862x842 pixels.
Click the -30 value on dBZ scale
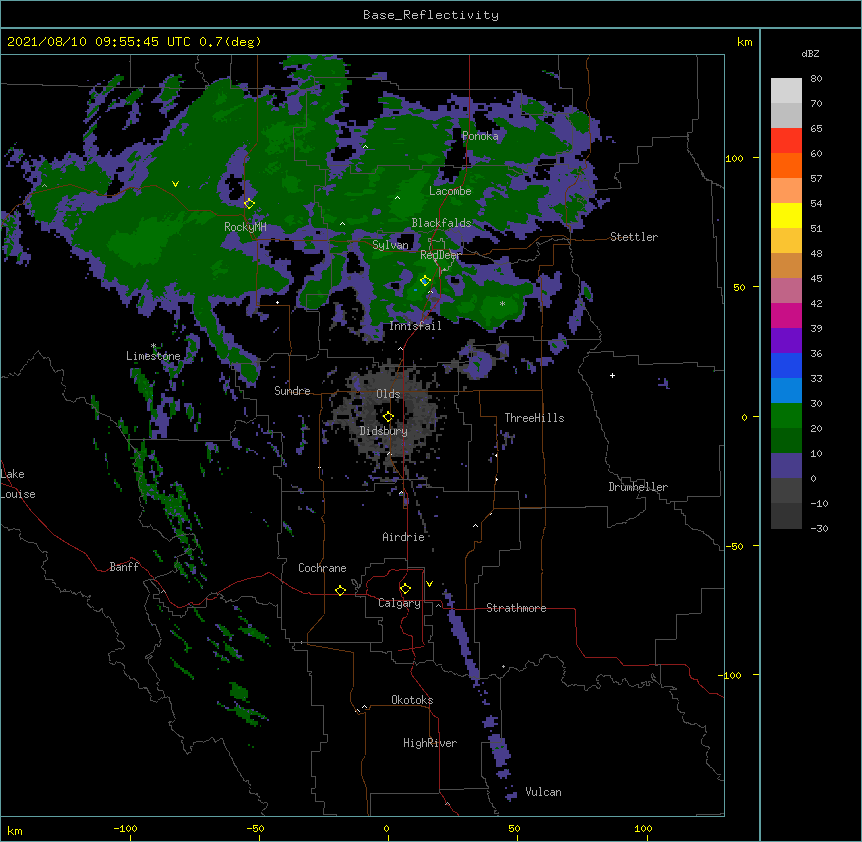pos(819,528)
